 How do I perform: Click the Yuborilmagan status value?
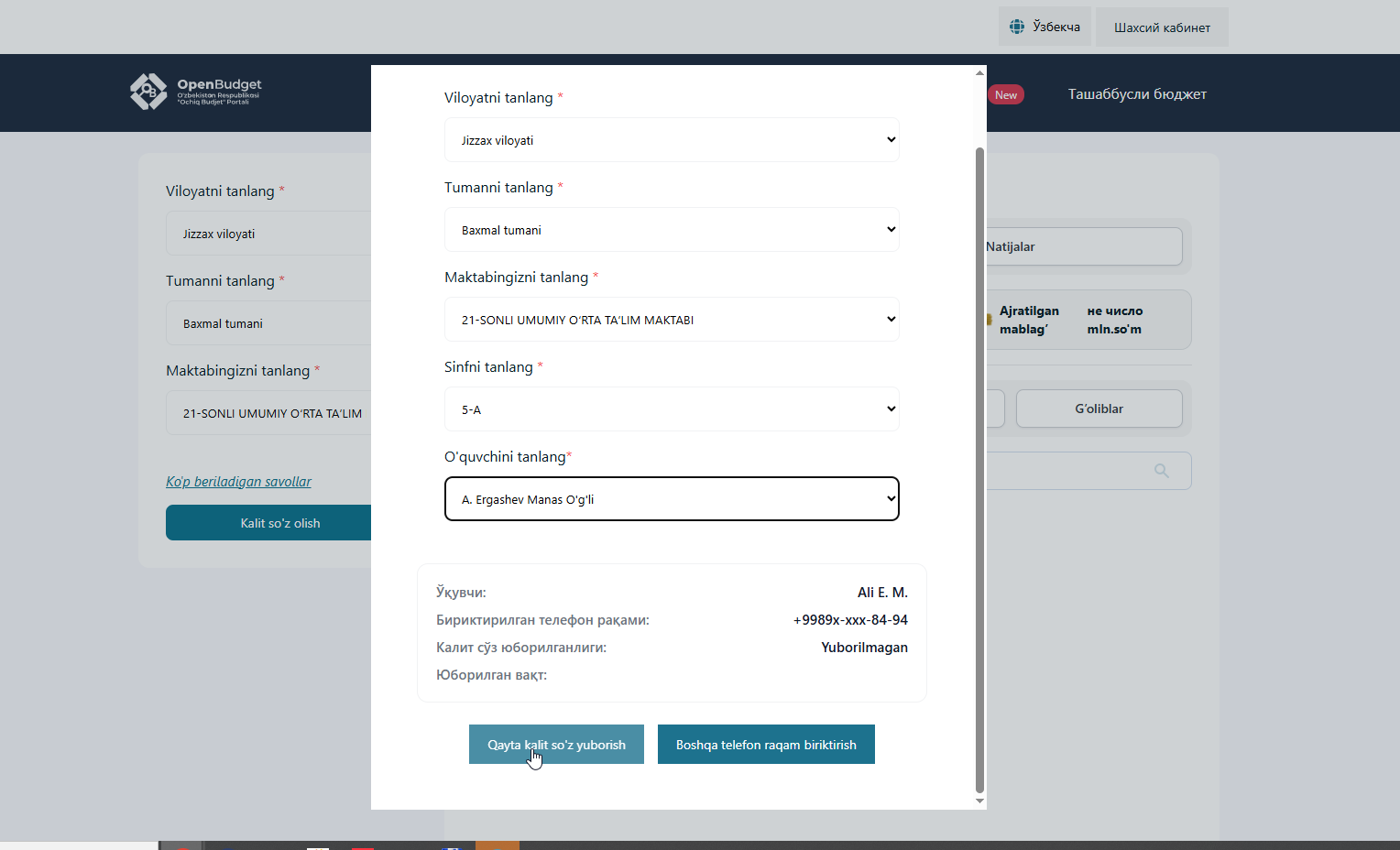pyautogui.click(x=864, y=648)
